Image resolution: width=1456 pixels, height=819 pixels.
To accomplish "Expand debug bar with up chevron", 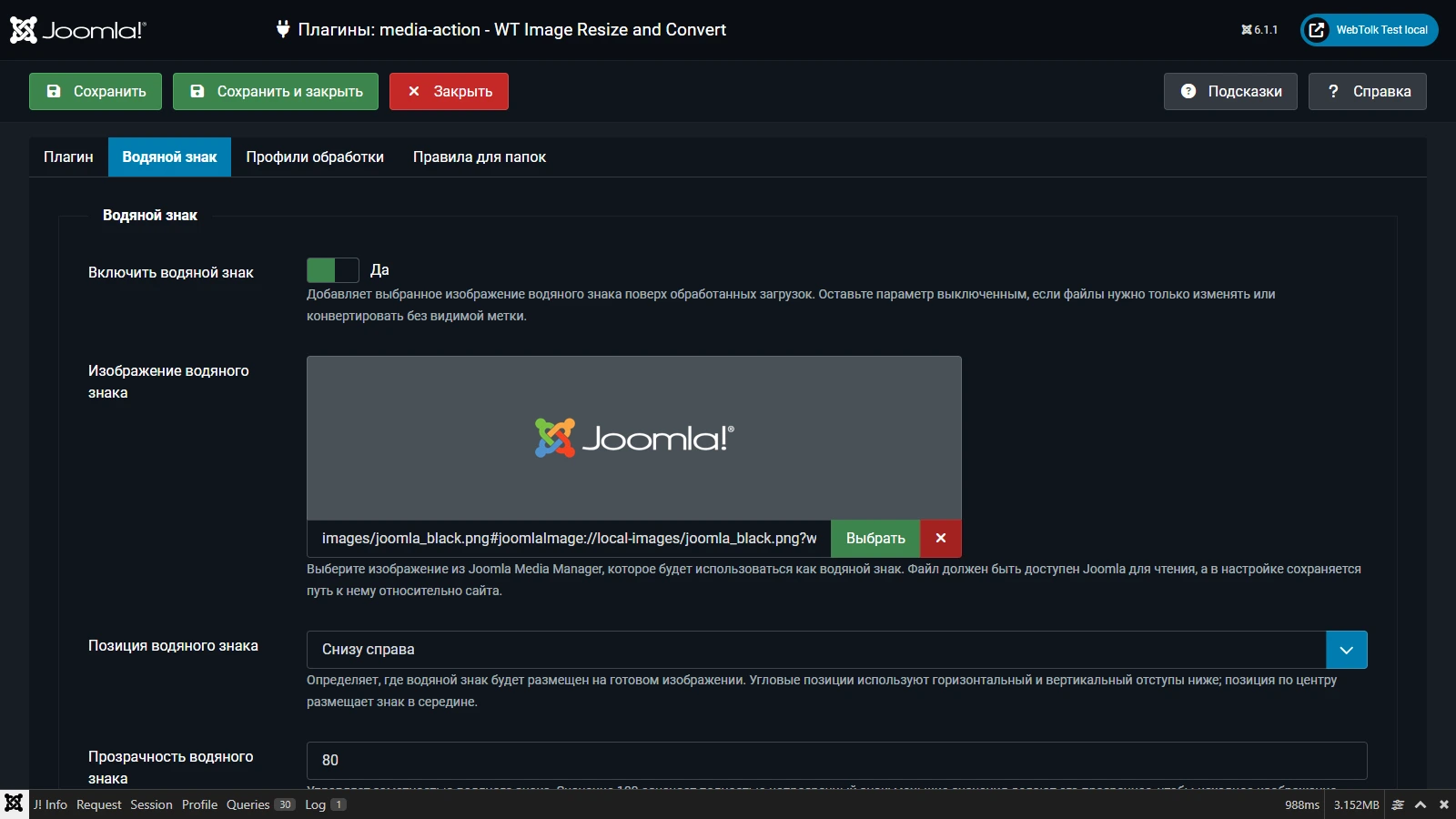I will pyautogui.click(x=1421, y=804).
